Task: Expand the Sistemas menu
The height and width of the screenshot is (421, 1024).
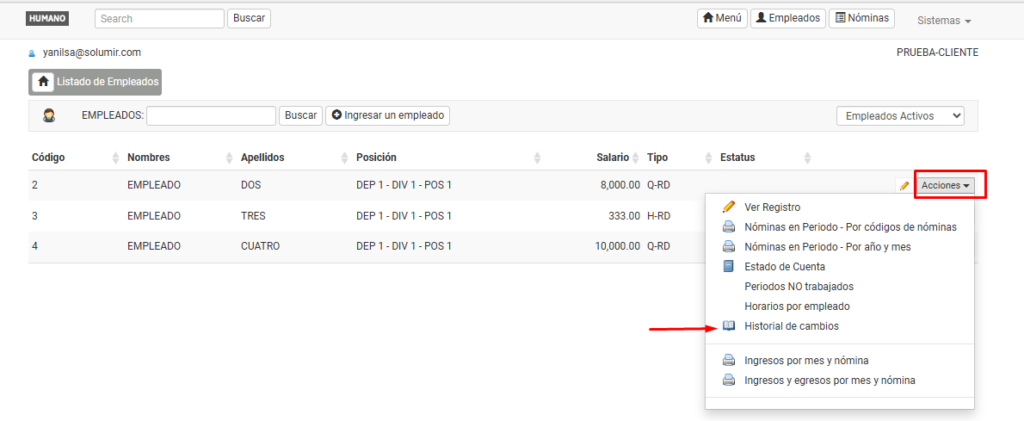Action: (x=944, y=20)
